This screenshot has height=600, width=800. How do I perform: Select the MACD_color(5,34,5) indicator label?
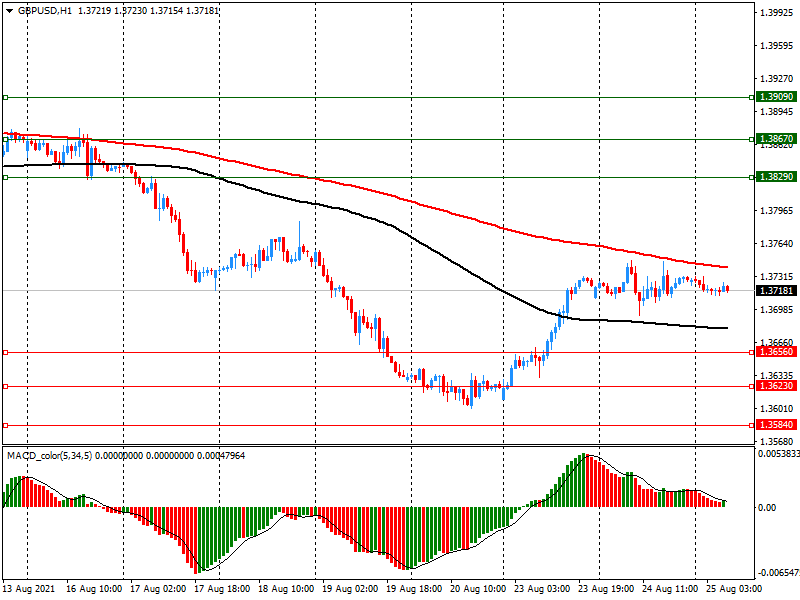click(49, 455)
